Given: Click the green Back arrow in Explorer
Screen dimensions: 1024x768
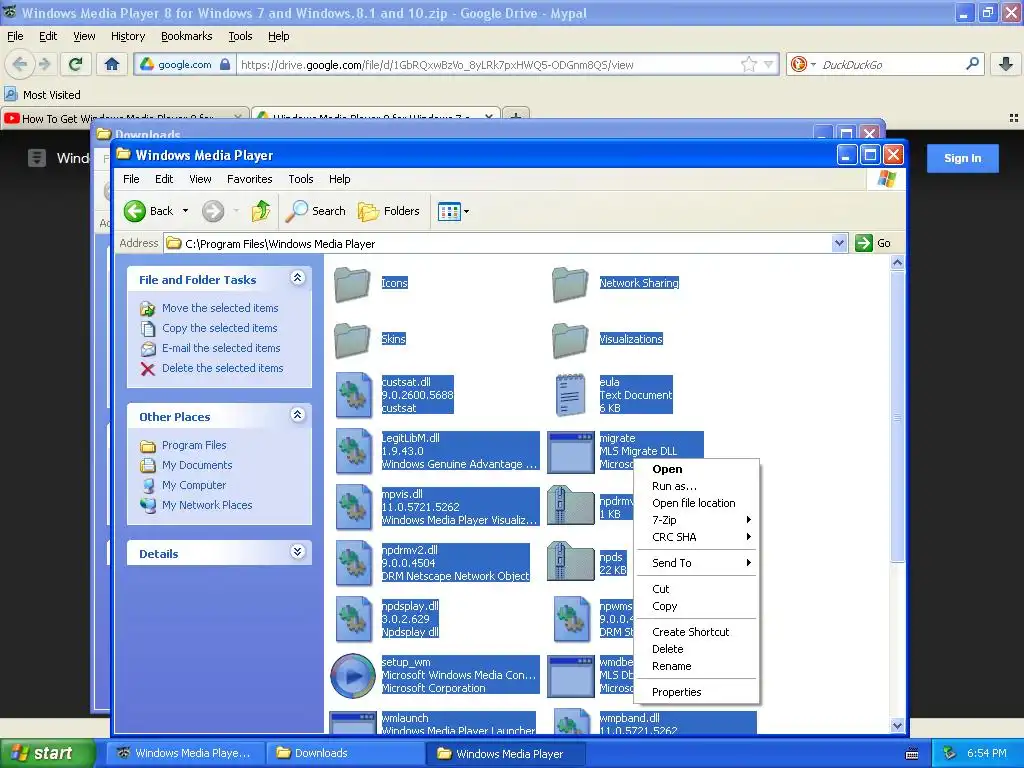Looking at the screenshot, I should click(135, 211).
